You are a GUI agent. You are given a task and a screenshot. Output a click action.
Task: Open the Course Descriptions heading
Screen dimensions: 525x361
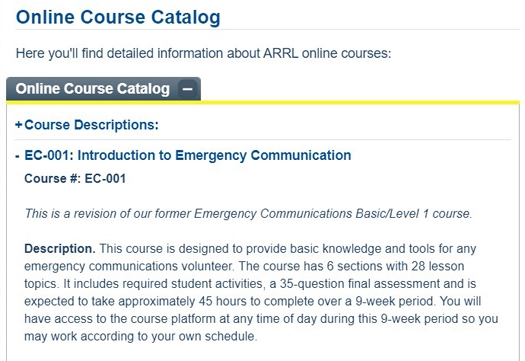coord(91,125)
